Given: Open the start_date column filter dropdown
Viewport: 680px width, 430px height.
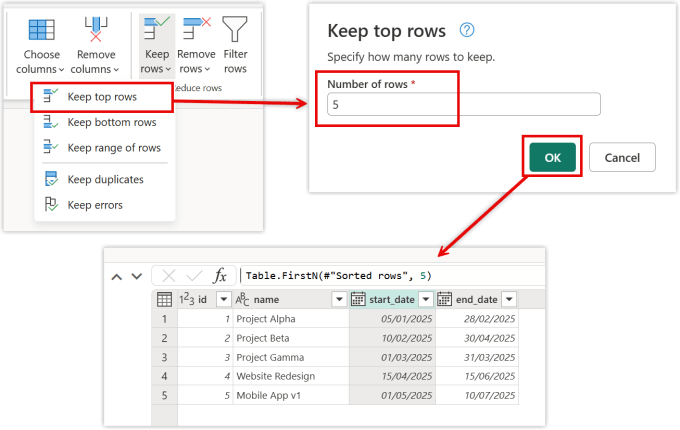Looking at the screenshot, I should [426, 299].
